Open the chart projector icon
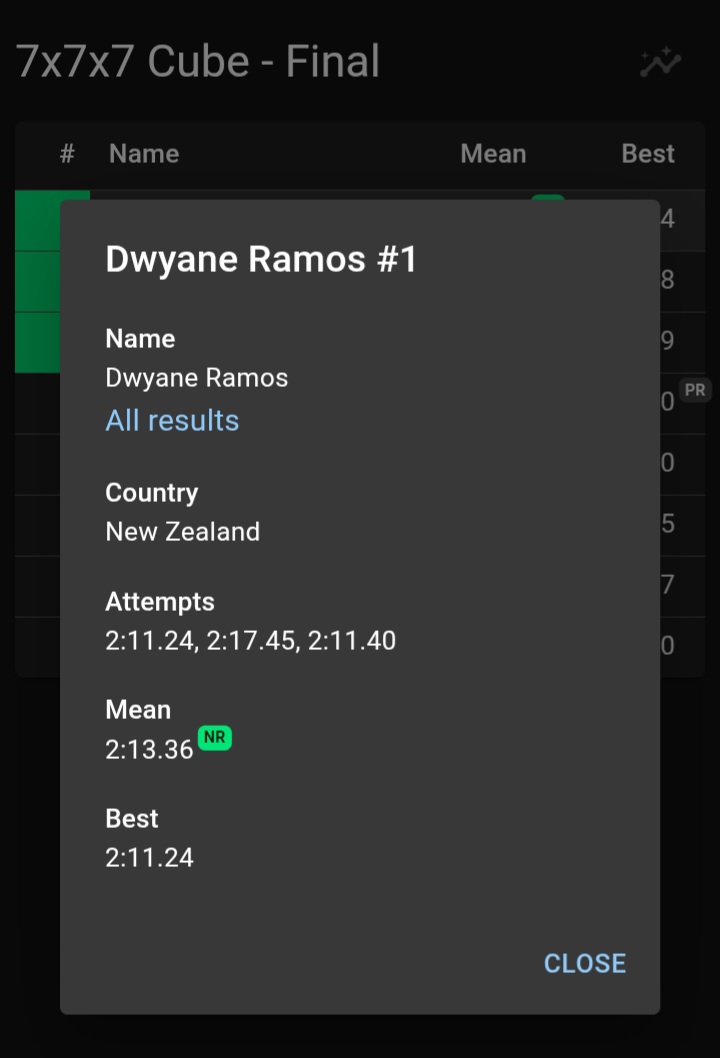Screen dimensions: 720x1058 coord(660,62)
